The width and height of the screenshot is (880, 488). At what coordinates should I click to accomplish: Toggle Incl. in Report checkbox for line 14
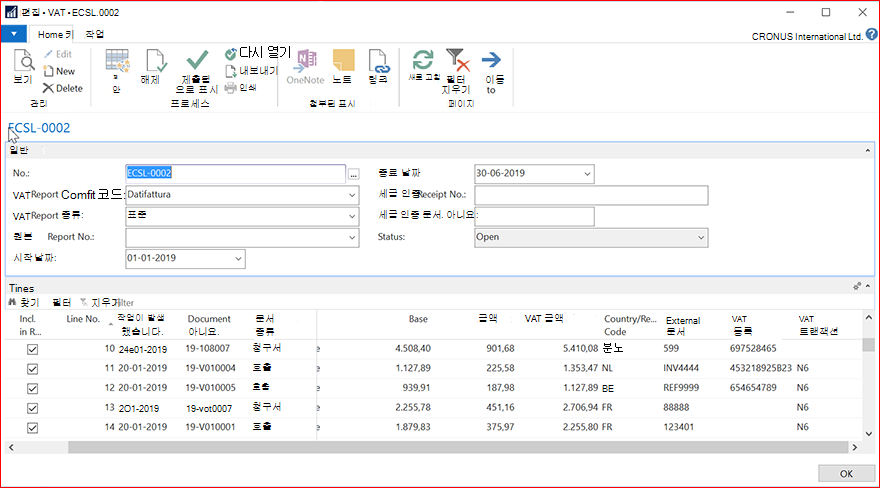coord(33,427)
